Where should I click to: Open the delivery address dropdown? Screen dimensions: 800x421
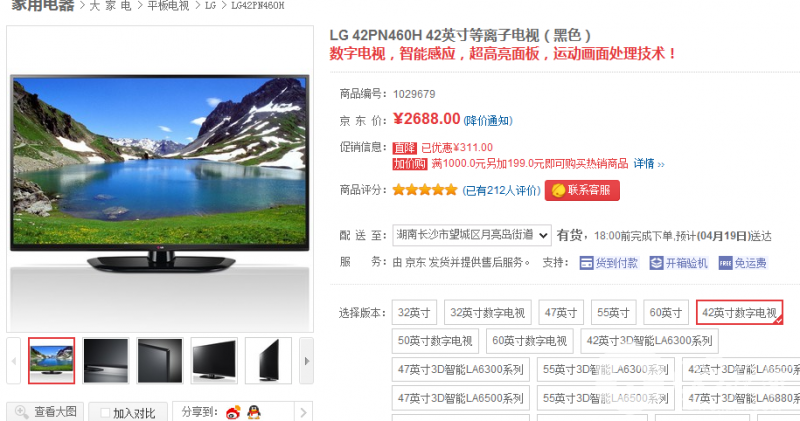(472, 235)
